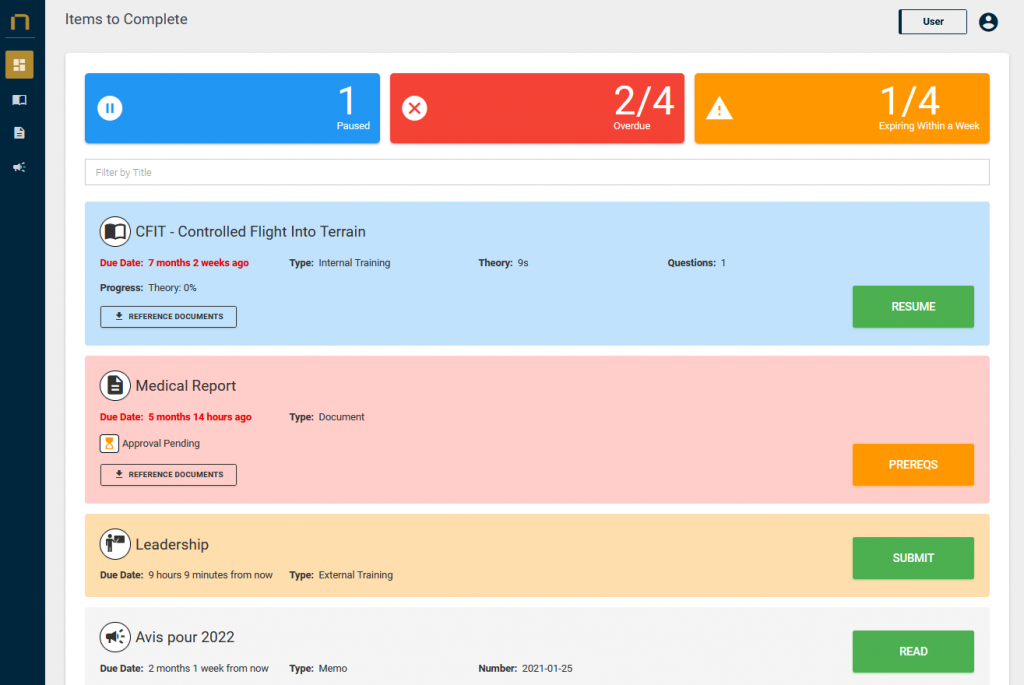
Task: Open the dashboard grid icon in sidebar
Action: click(x=20, y=65)
